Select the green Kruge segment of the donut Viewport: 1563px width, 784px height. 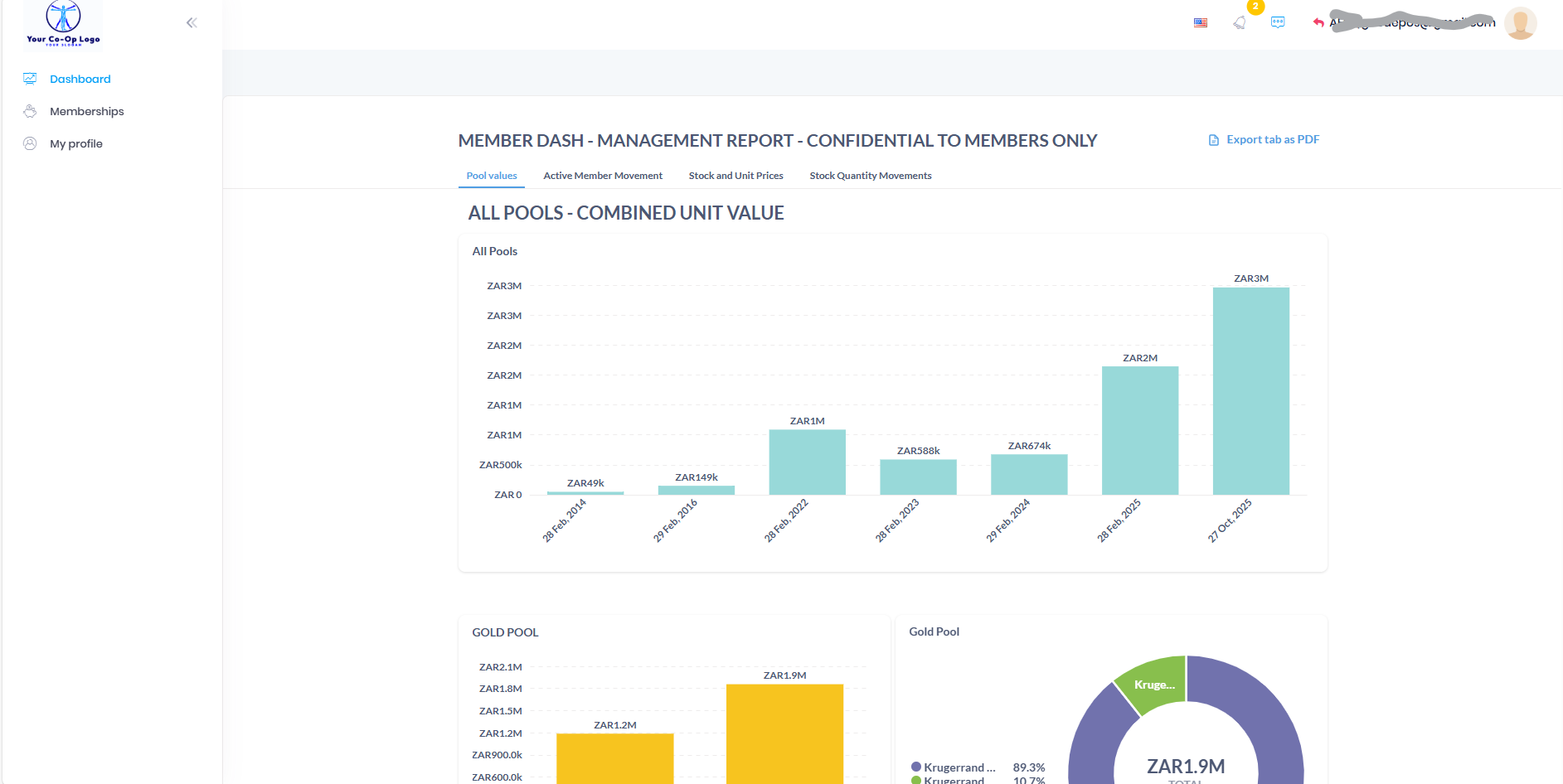click(1155, 684)
